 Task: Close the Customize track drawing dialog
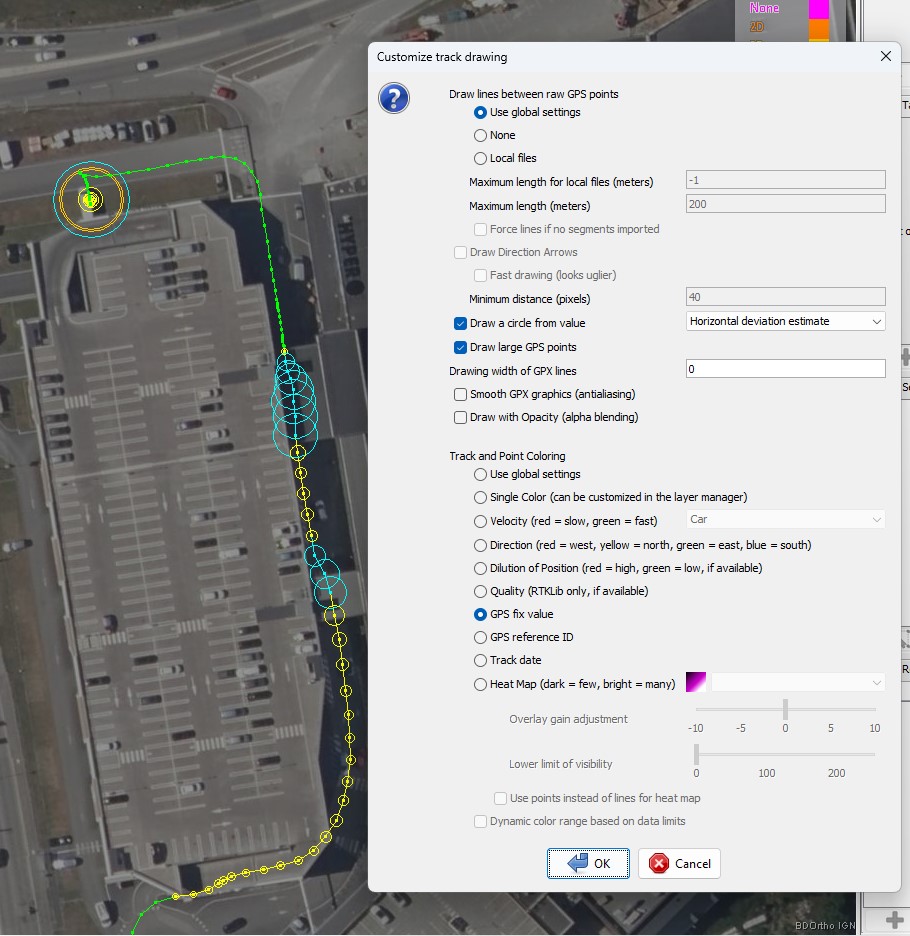coord(885,57)
